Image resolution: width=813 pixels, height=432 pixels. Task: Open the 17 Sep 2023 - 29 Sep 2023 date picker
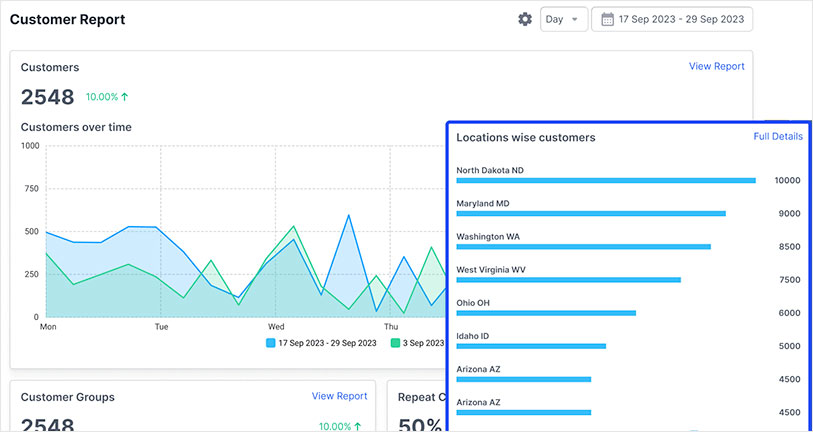(672, 19)
